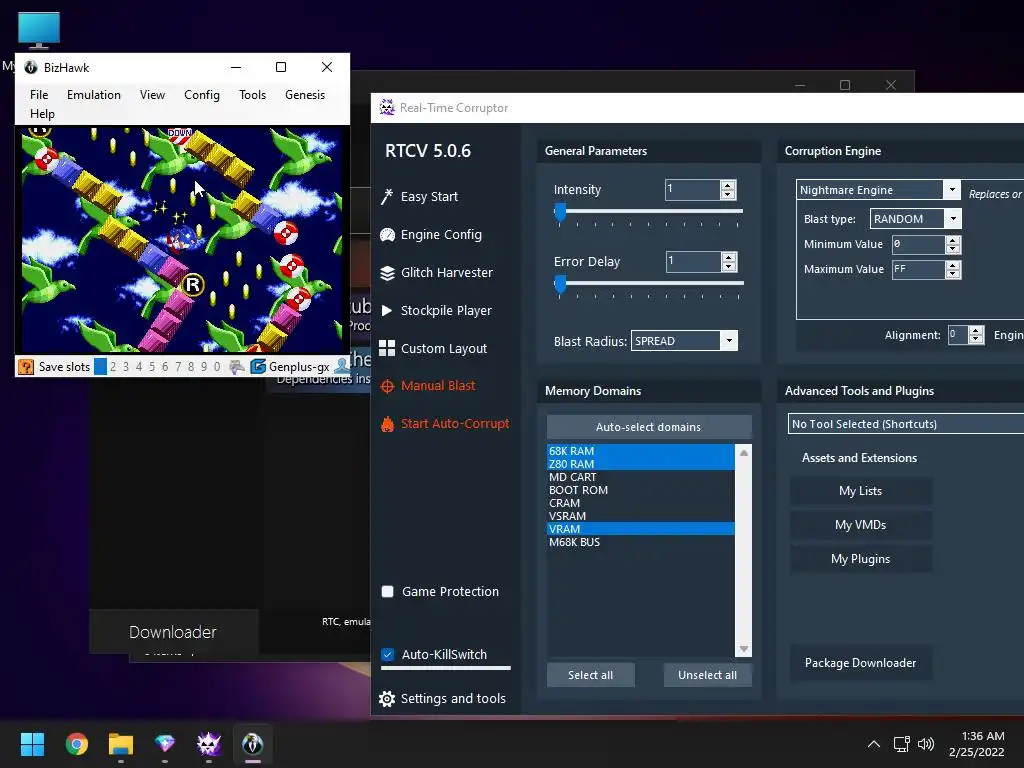
Task: Open BizHawk Help menu
Action: click(42, 114)
